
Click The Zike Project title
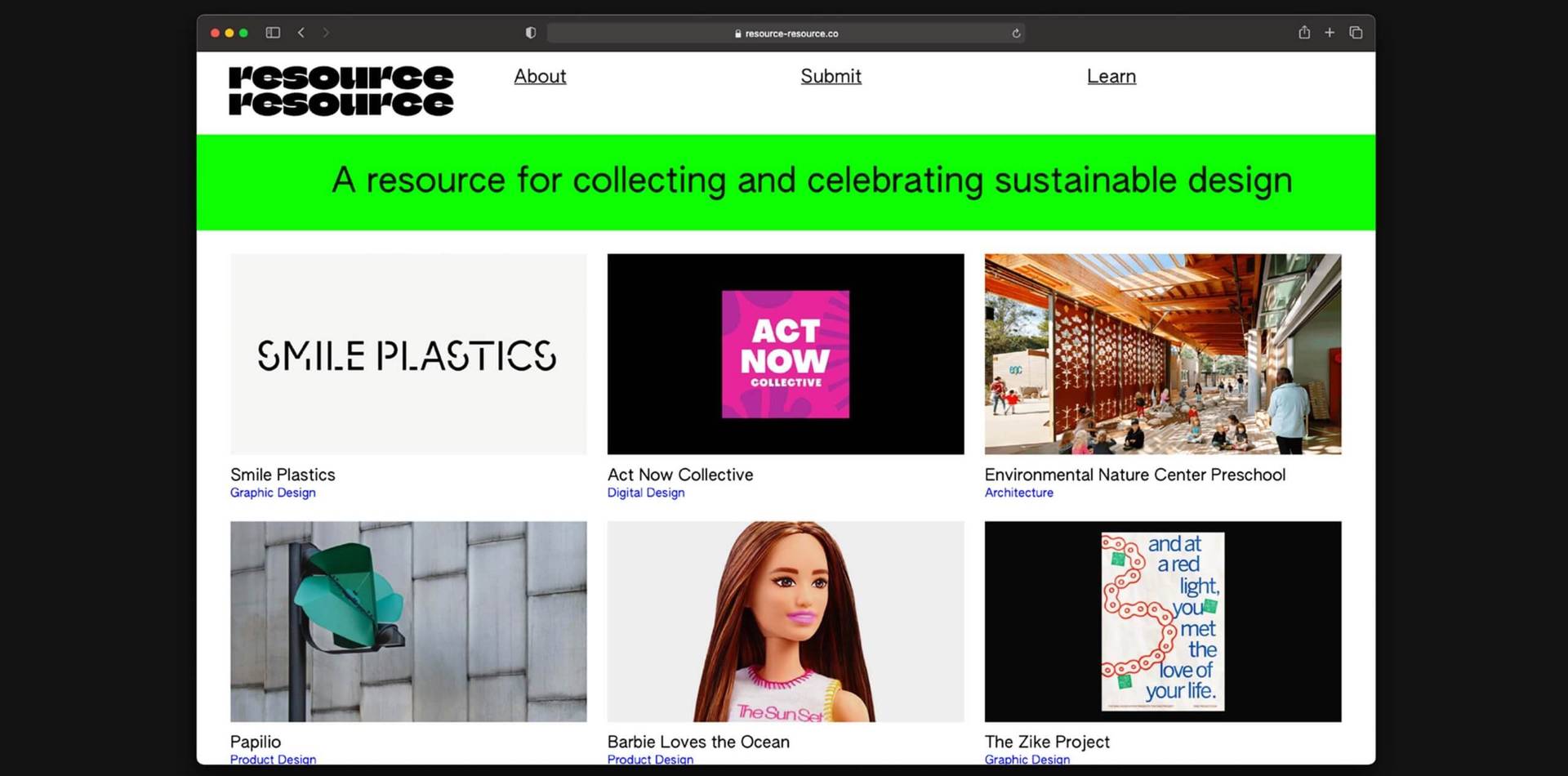pos(1047,742)
